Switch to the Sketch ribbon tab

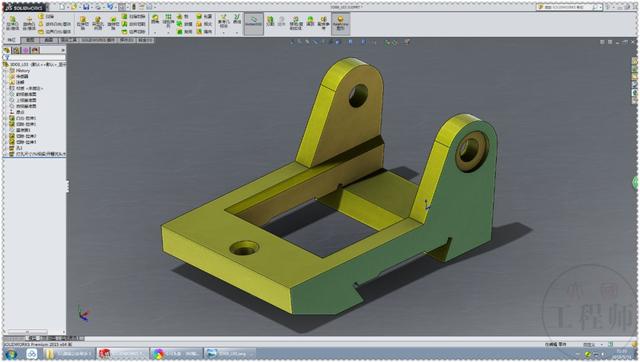30,40
